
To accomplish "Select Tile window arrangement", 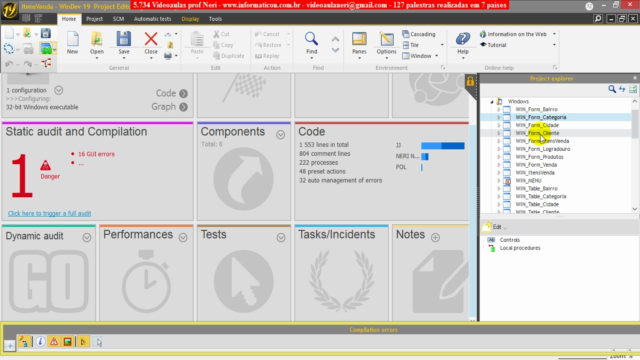I will click(x=411, y=45).
